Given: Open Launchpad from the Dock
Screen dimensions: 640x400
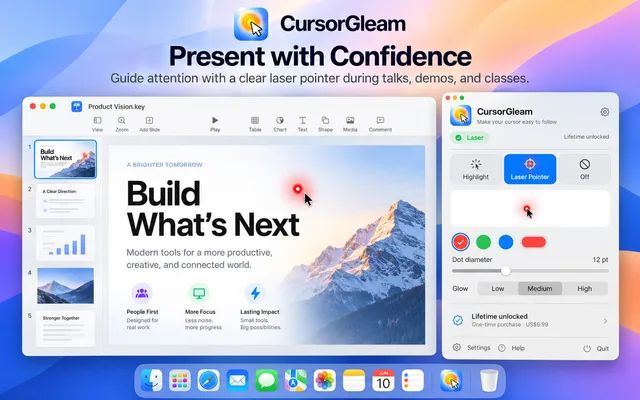Looking at the screenshot, I should click(180, 380).
